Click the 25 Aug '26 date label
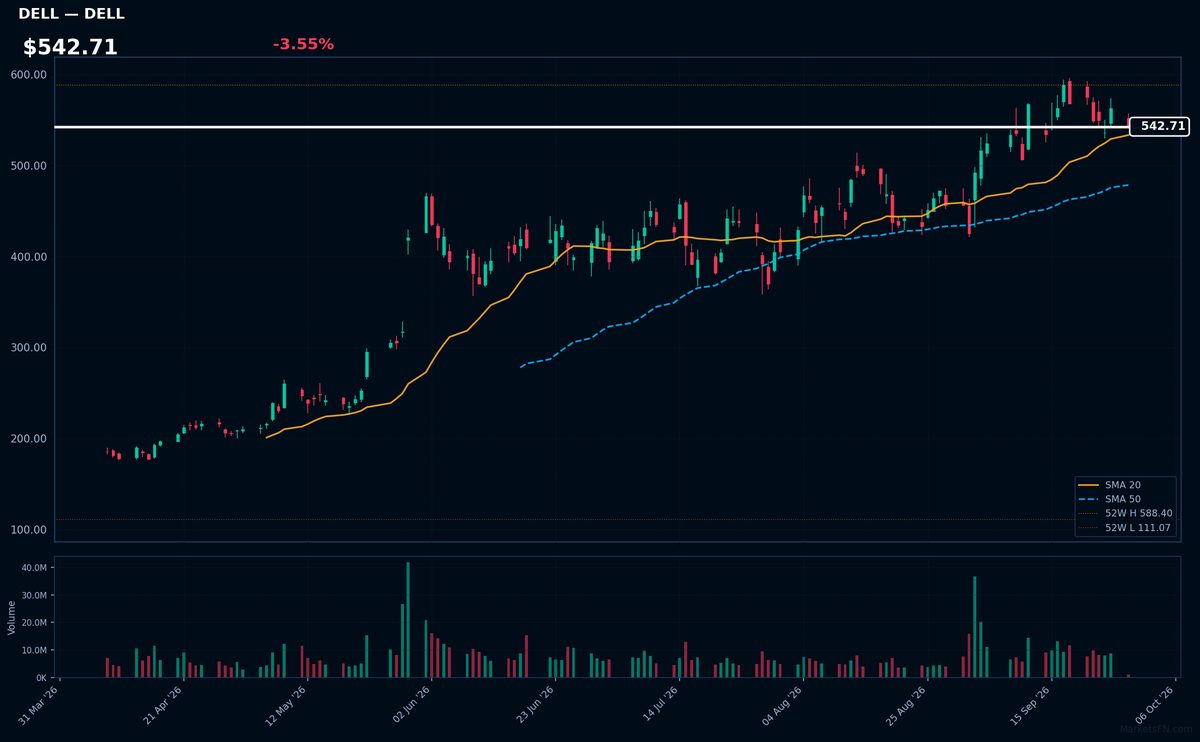The width and height of the screenshot is (1200, 742). pos(908,704)
